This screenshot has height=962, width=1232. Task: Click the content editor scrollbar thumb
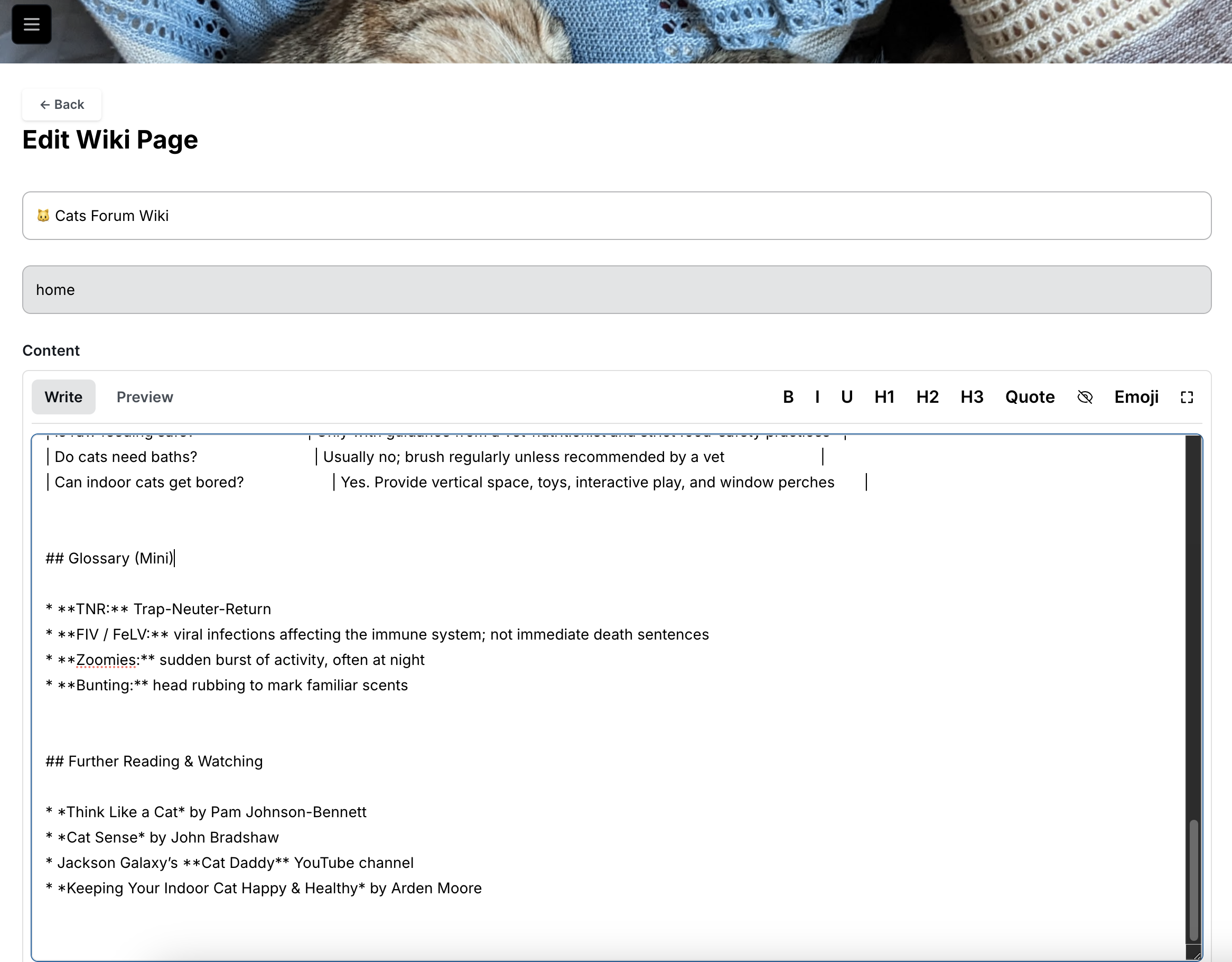pos(1193,880)
